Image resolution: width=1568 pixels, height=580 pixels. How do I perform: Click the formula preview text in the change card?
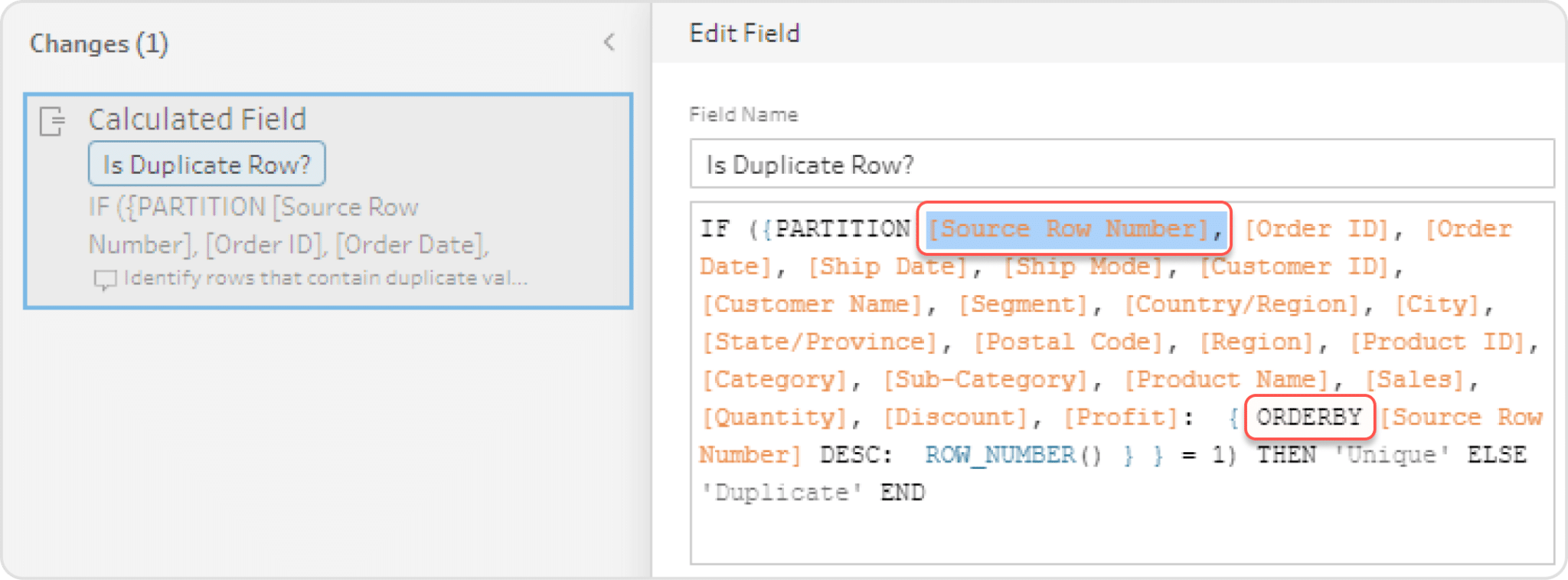(288, 226)
